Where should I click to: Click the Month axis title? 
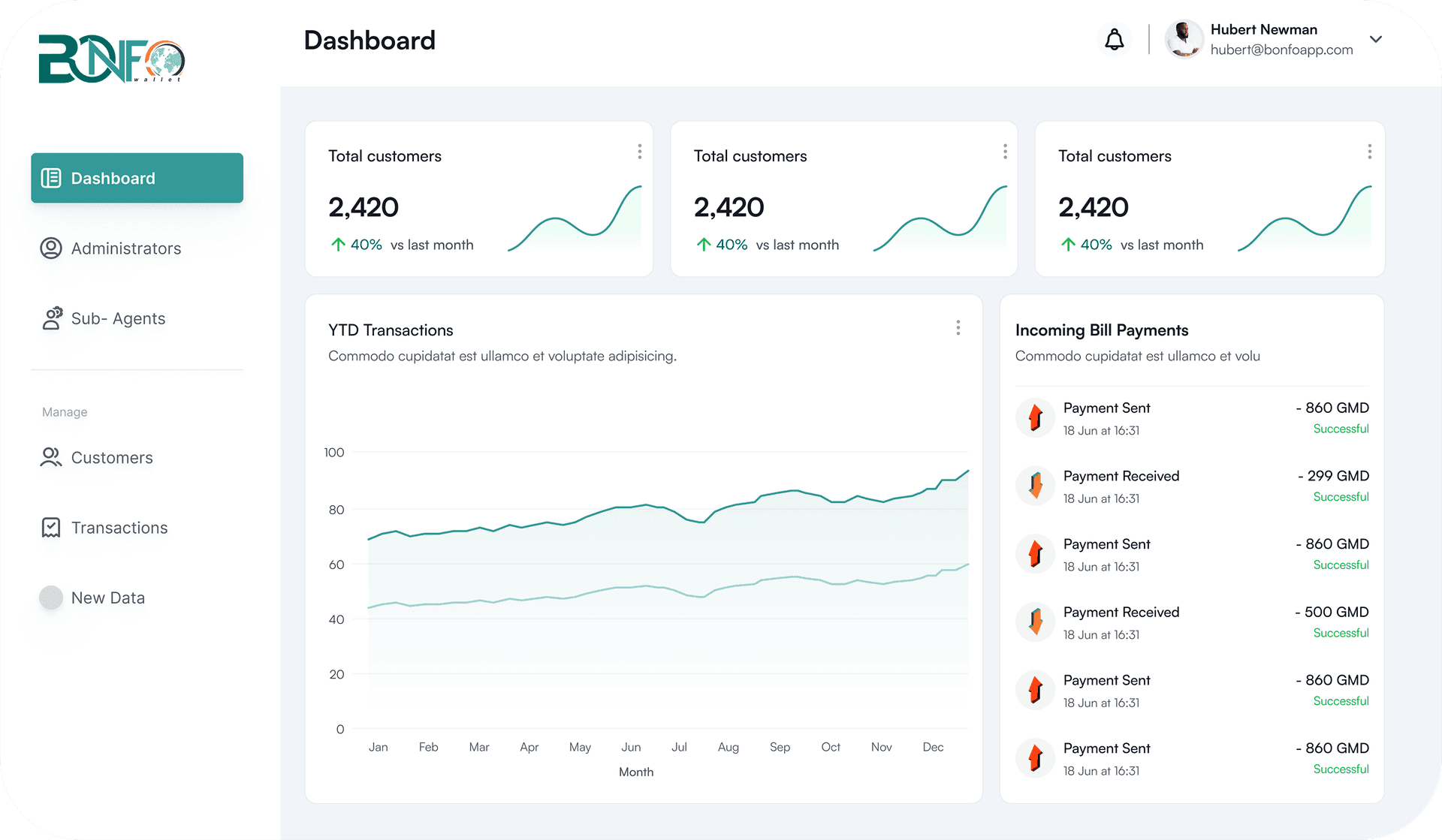point(636,772)
